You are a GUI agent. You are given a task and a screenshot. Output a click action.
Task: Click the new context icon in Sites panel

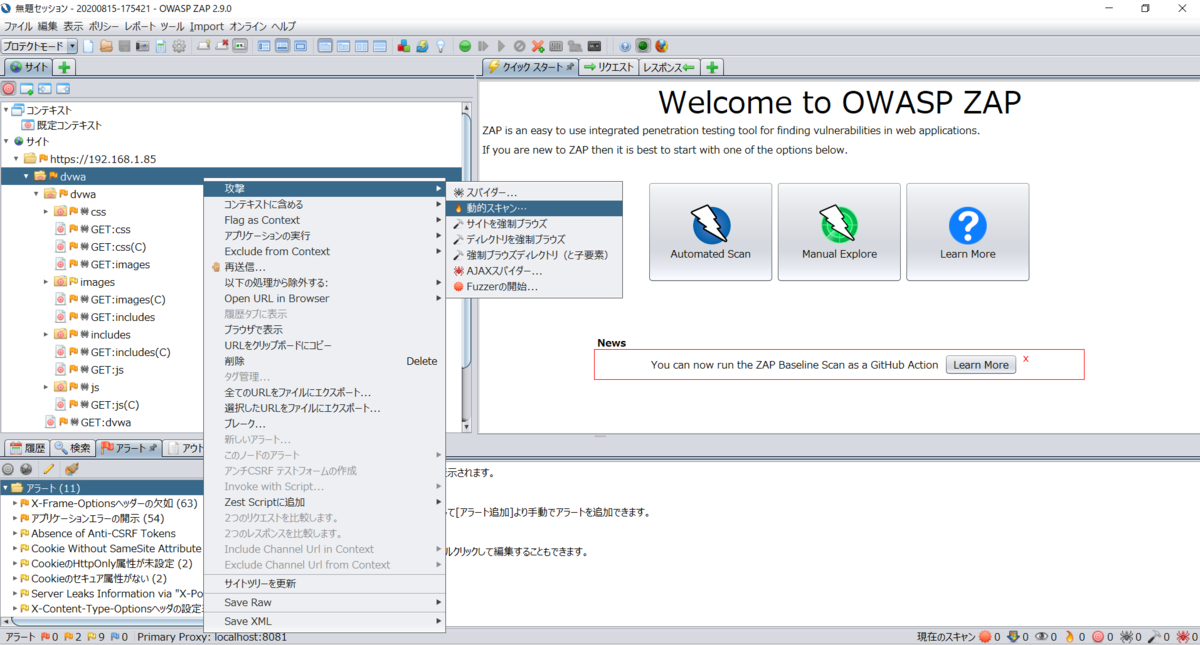click(27, 88)
